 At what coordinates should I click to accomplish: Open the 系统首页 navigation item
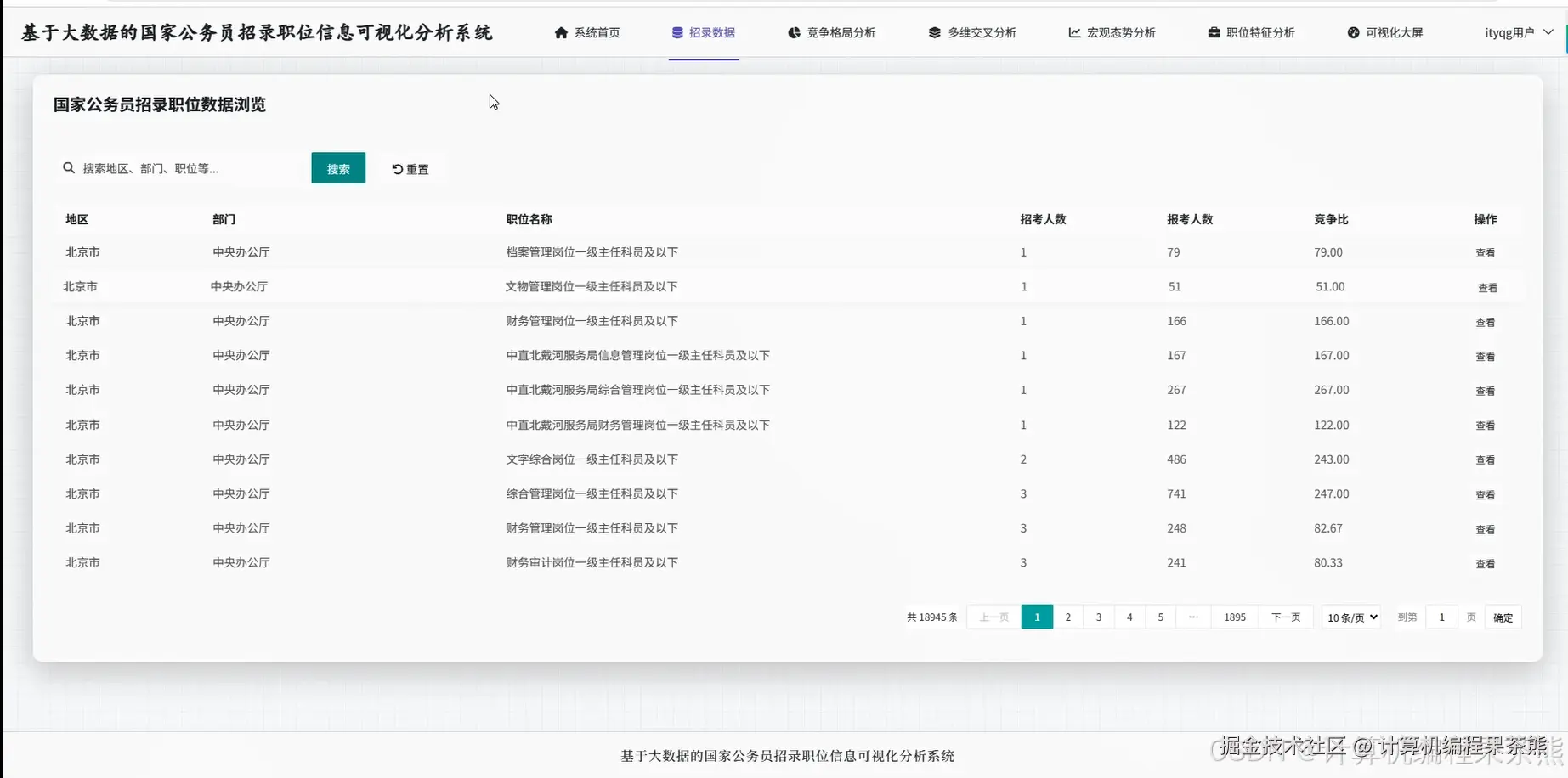pyautogui.click(x=587, y=32)
